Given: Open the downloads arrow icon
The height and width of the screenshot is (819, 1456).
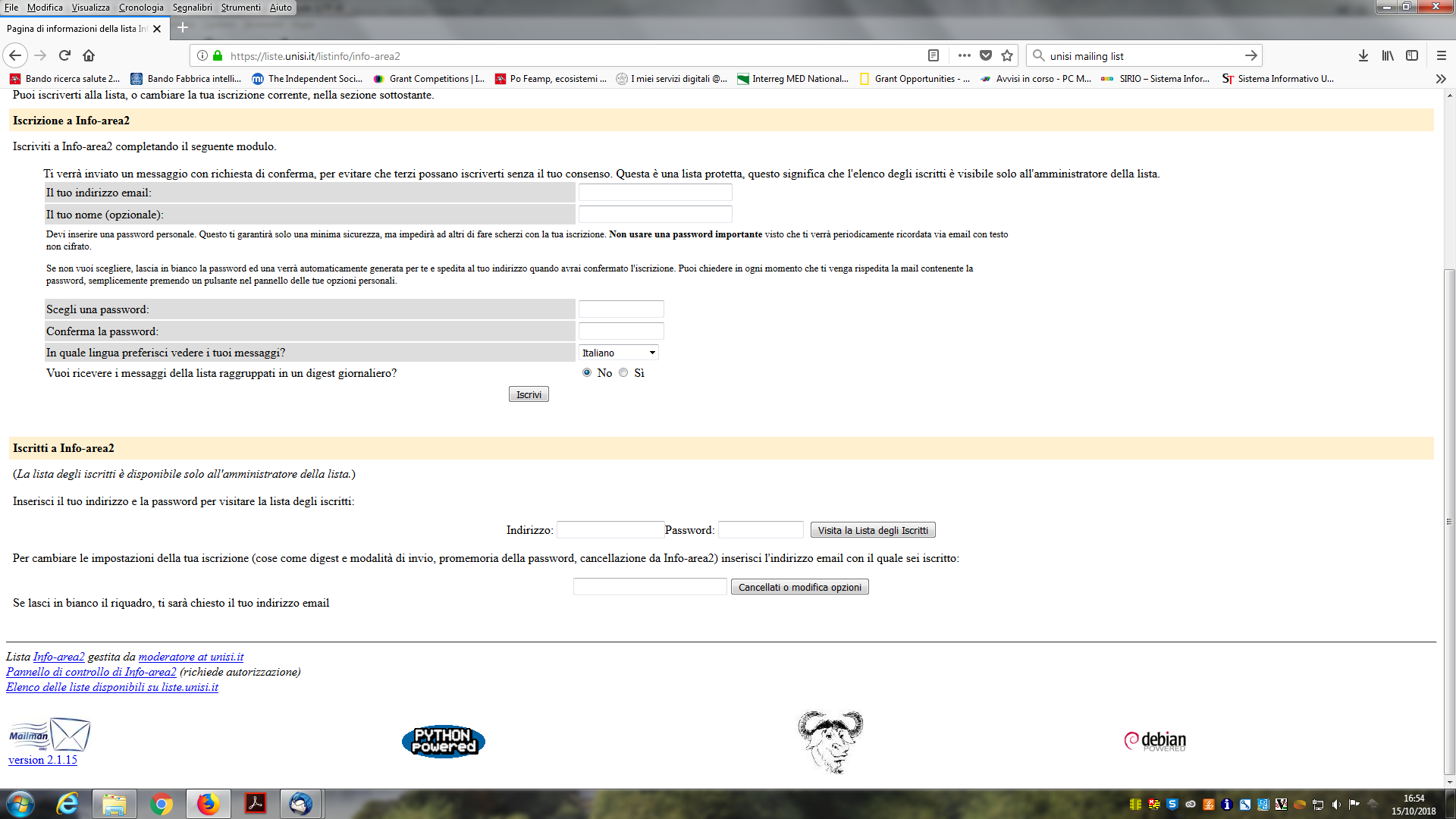Looking at the screenshot, I should click(1363, 55).
